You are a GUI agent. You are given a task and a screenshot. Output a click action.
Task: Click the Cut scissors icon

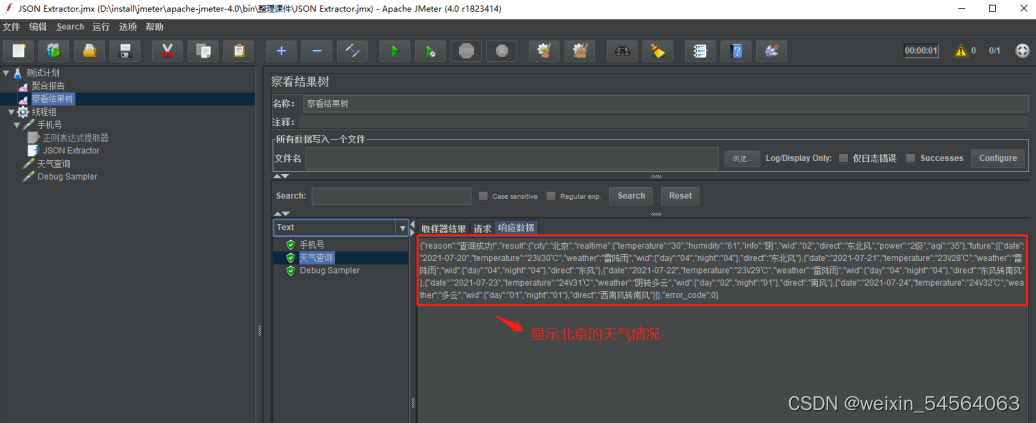click(x=167, y=51)
